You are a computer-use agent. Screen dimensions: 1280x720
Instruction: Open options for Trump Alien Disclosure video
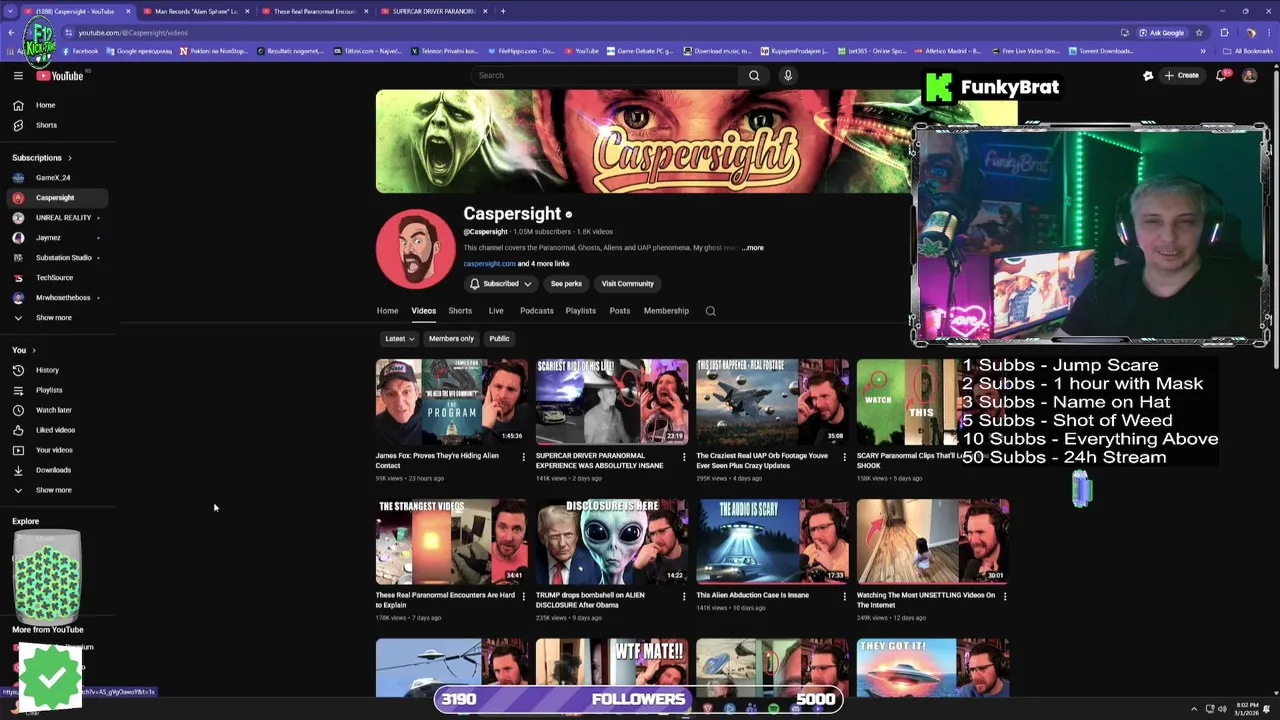[x=684, y=596]
